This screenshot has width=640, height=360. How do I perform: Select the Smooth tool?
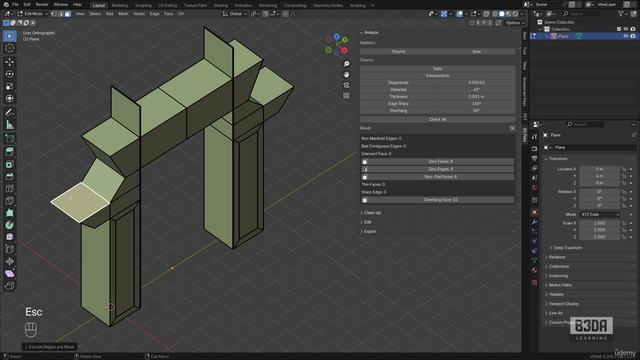coord(10,237)
